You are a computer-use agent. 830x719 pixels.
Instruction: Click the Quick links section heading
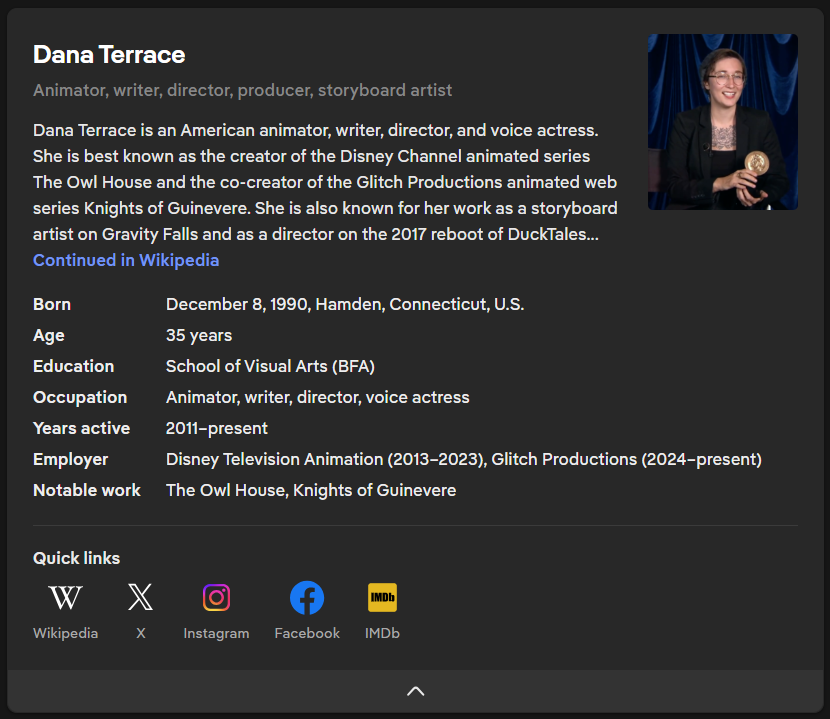point(76,558)
